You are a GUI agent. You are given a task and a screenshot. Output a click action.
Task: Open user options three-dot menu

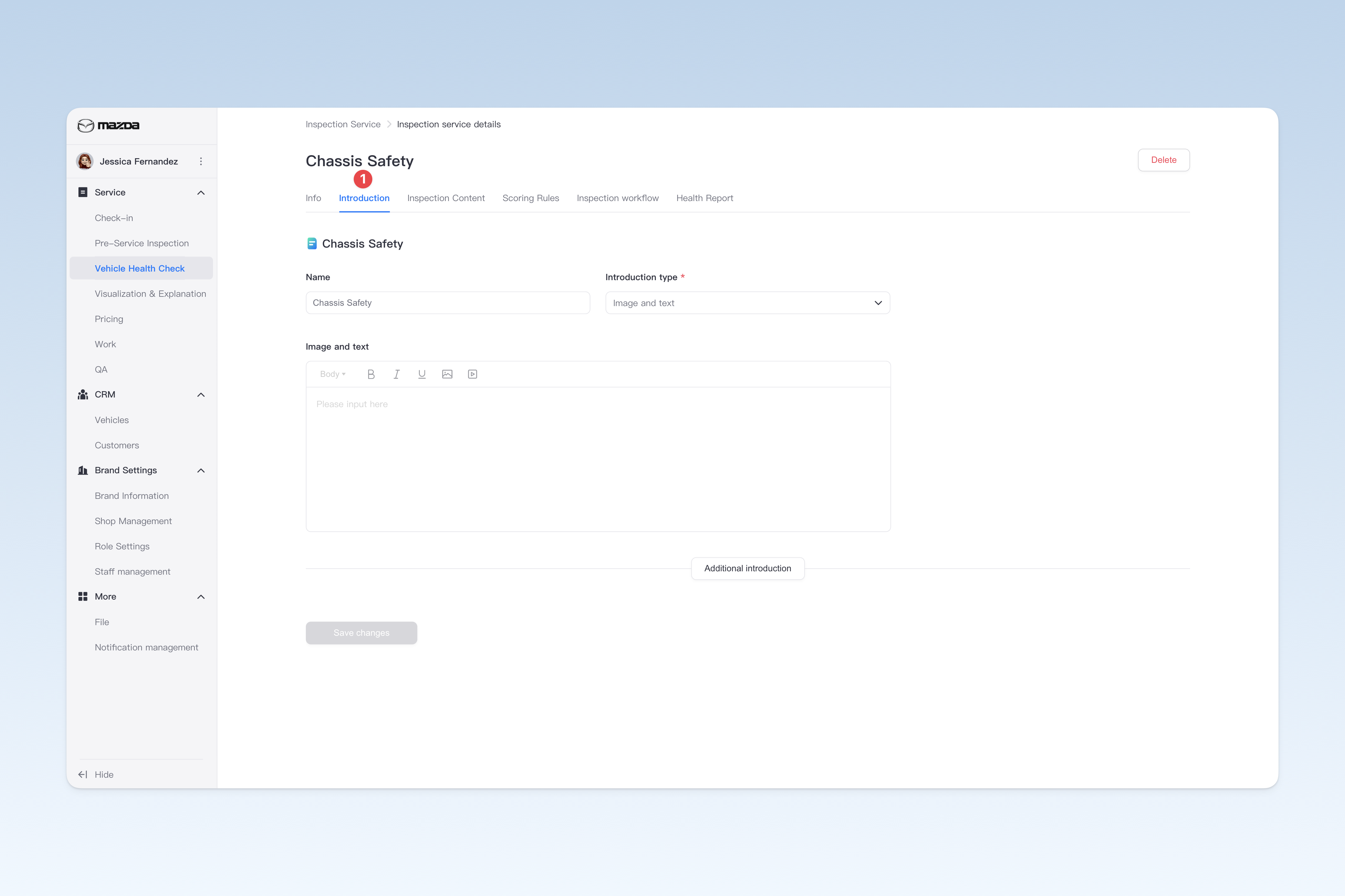(x=201, y=162)
